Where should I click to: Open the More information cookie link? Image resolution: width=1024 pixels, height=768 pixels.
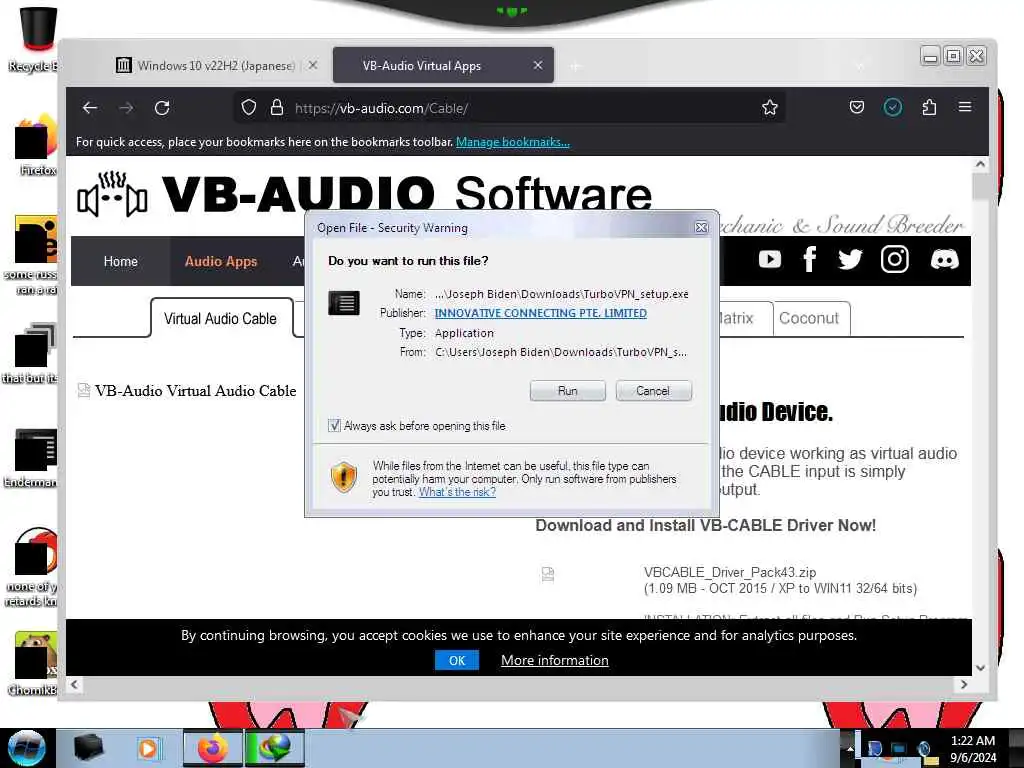pos(554,660)
